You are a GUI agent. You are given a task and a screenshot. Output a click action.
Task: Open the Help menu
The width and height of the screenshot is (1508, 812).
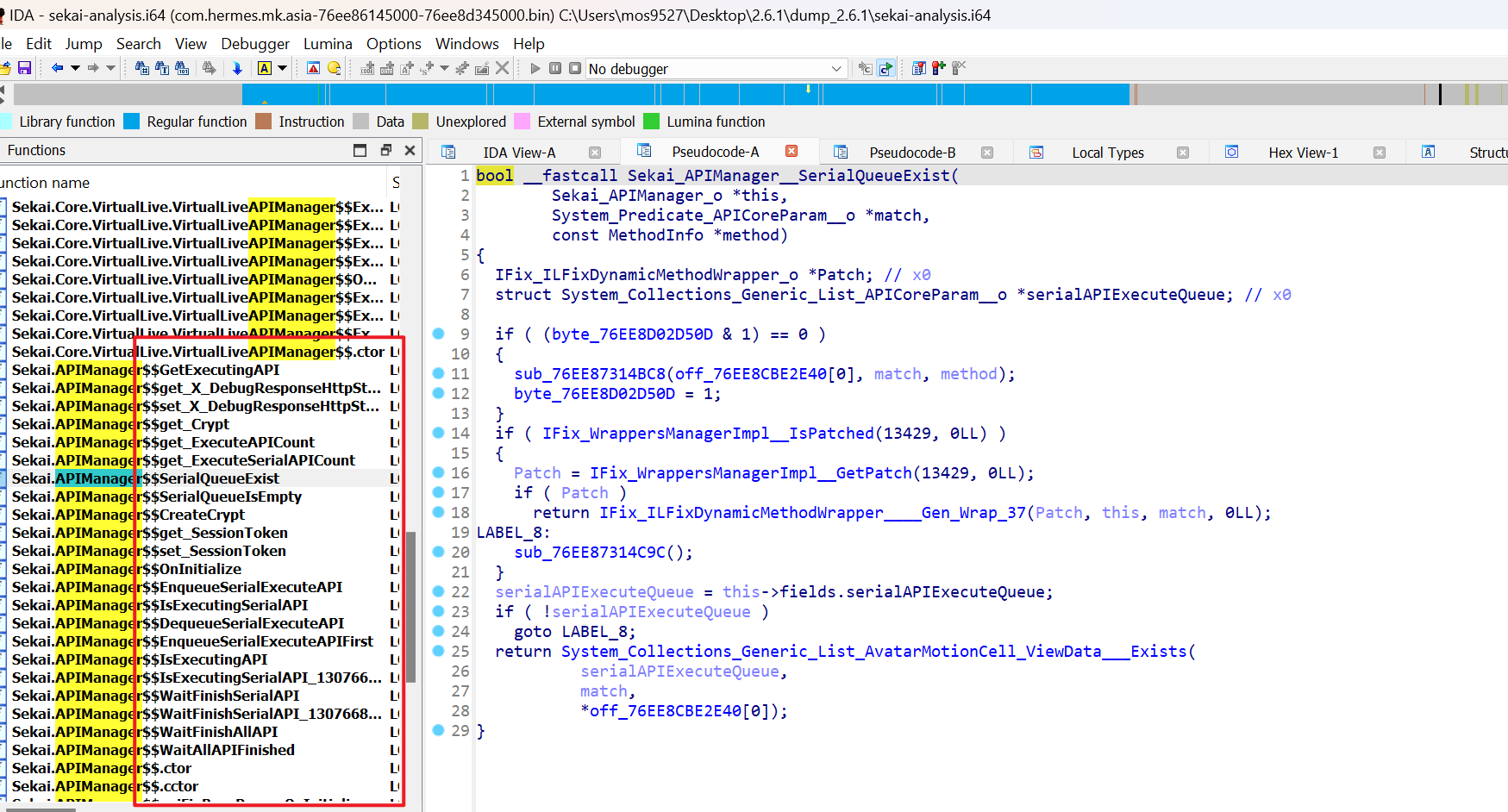529,43
